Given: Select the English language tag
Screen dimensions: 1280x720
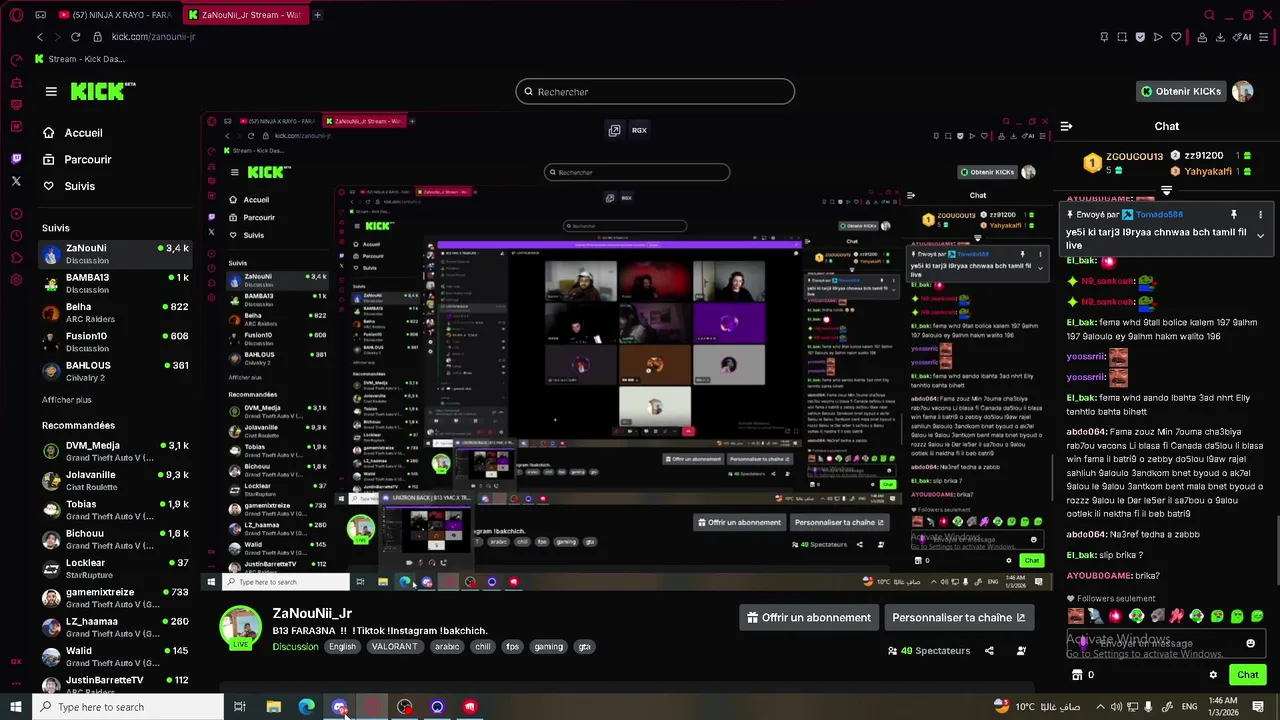Looking at the screenshot, I should [342, 647].
